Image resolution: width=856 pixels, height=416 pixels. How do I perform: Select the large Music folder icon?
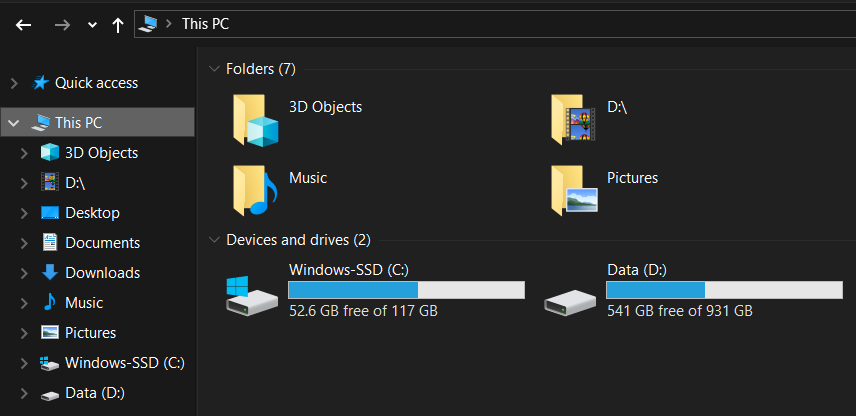pyautogui.click(x=255, y=191)
